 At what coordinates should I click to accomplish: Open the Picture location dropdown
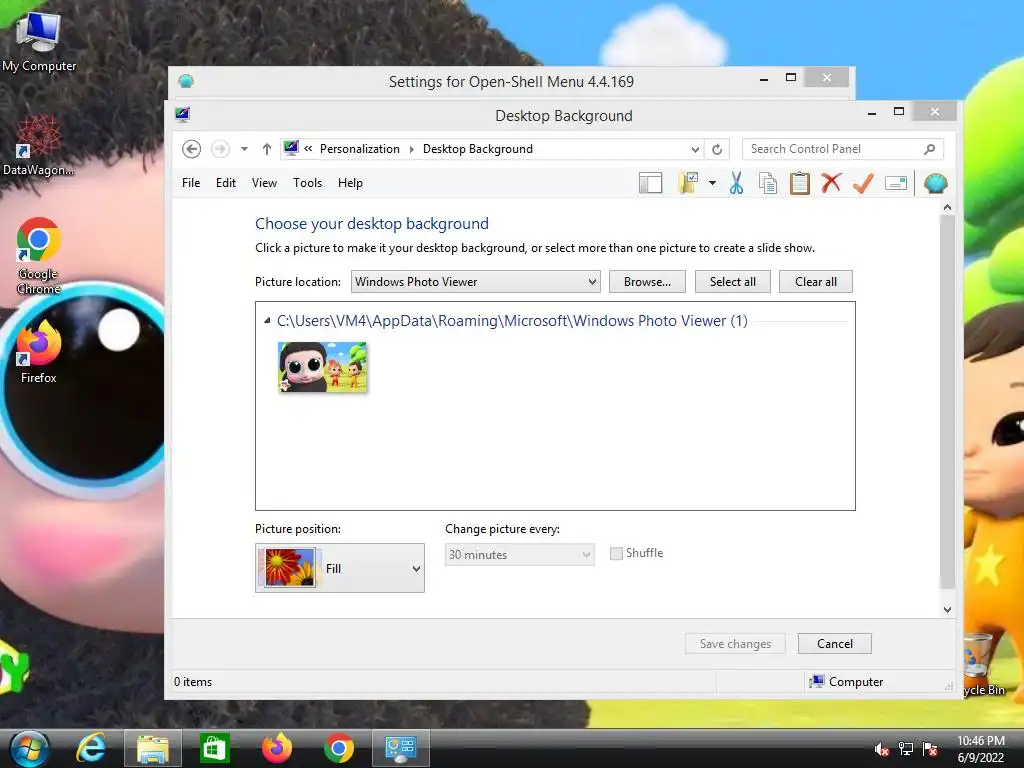[x=475, y=281]
